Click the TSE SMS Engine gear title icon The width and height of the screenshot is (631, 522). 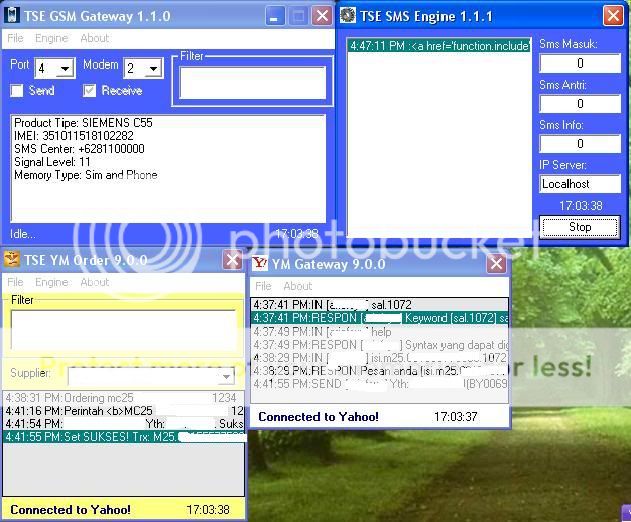click(348, 15)
